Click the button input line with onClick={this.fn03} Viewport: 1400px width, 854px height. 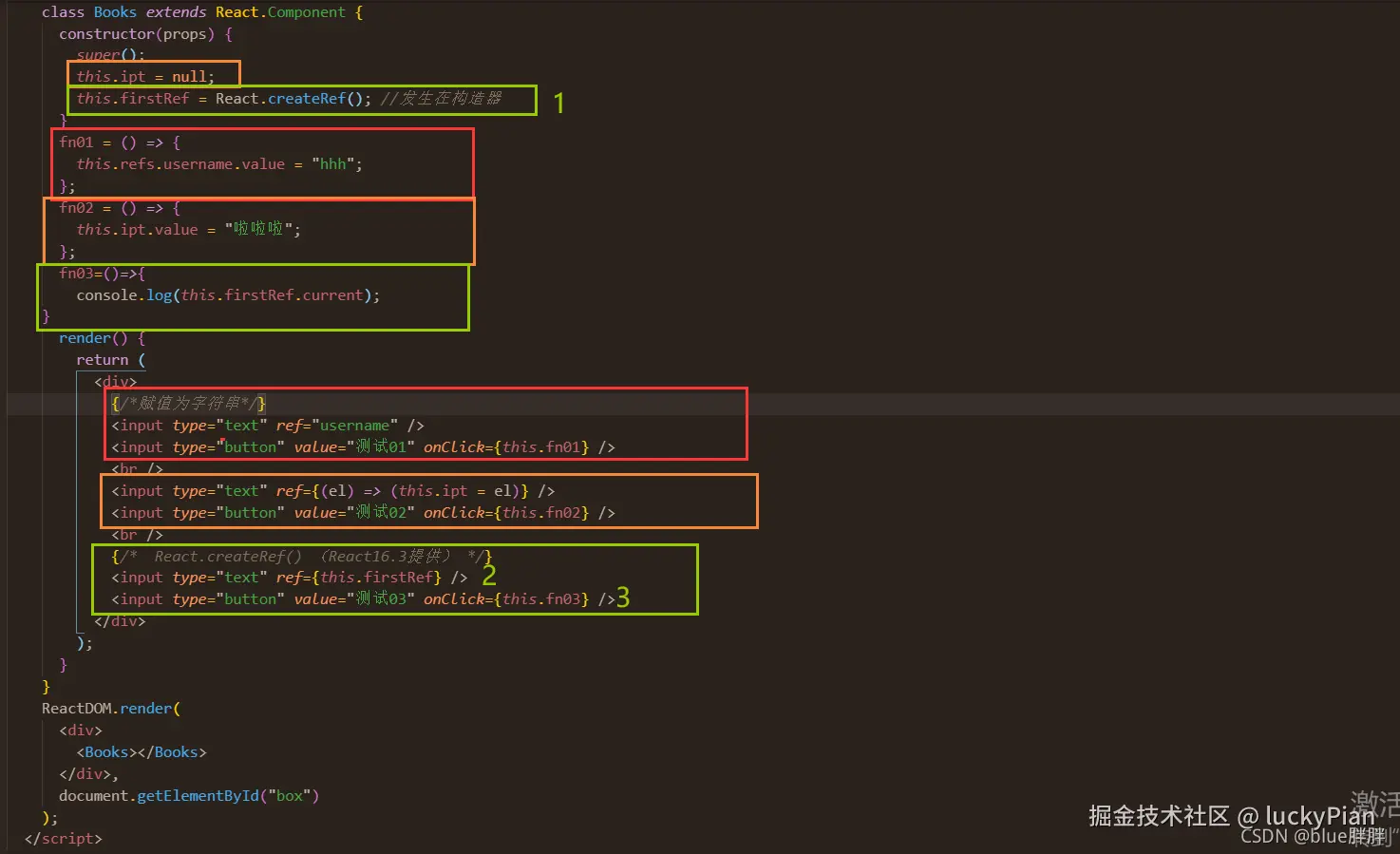363,599
